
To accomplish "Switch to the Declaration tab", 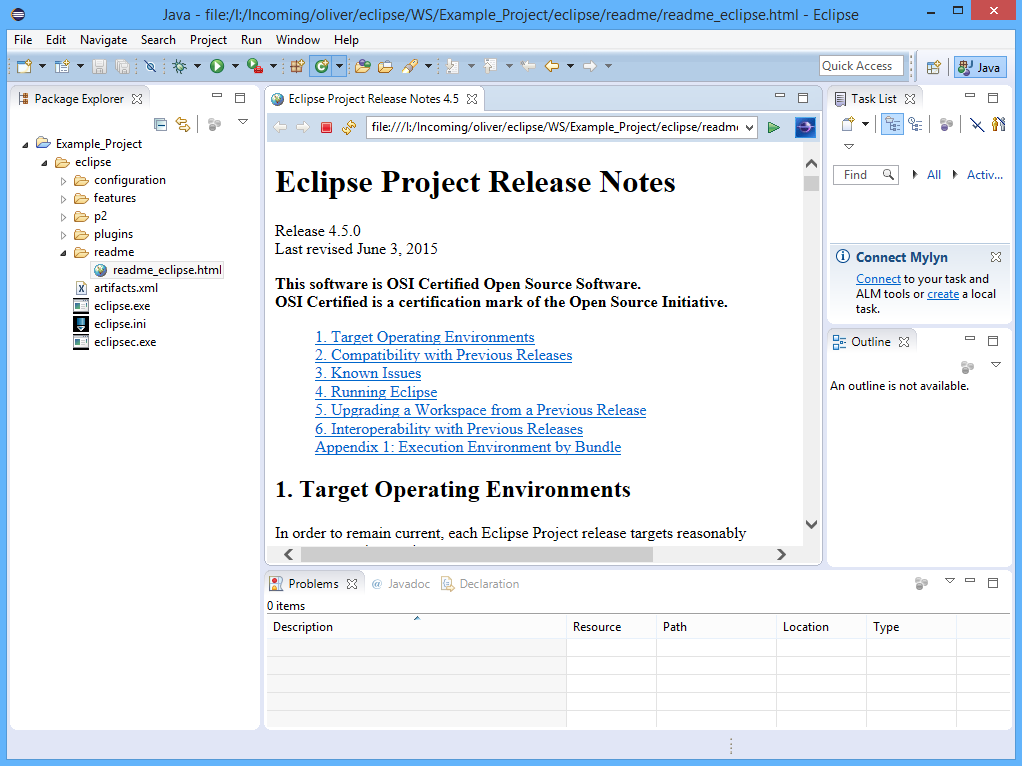I will pos(480,584).
